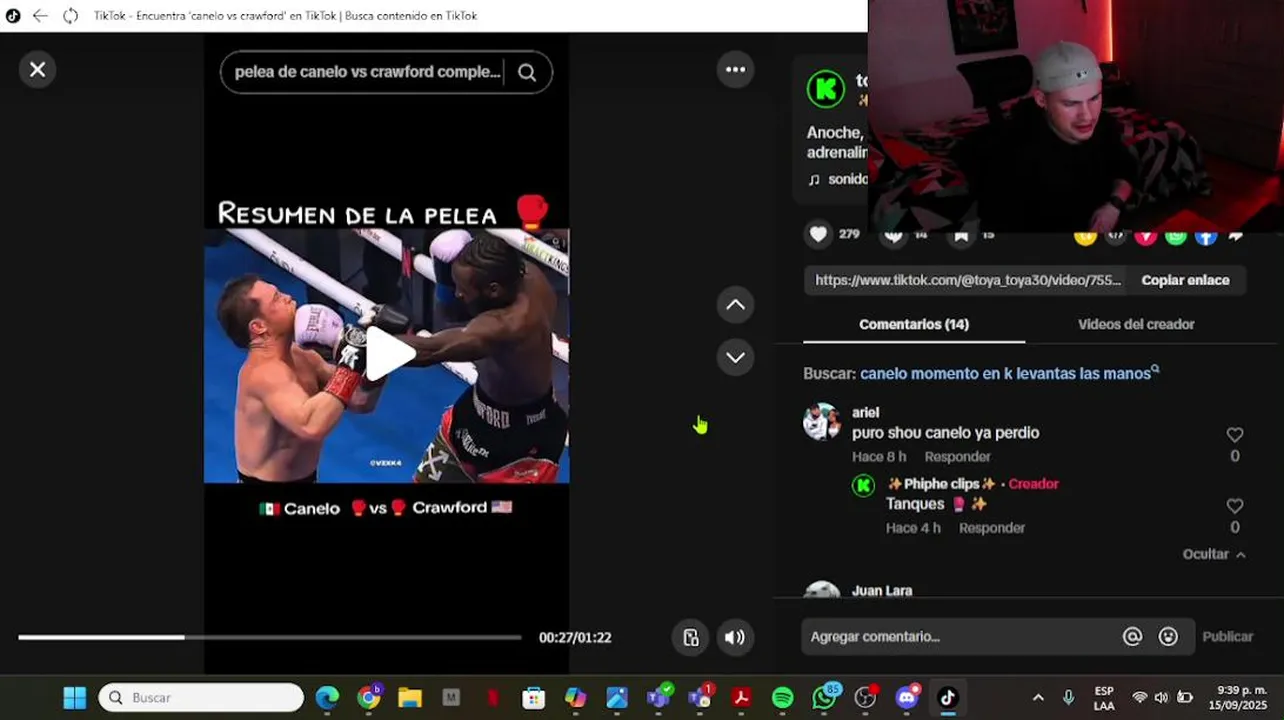Click the search magnifier icon in video search box
This screenshot has height=720, width=1284.
click(x=527, y=72)
